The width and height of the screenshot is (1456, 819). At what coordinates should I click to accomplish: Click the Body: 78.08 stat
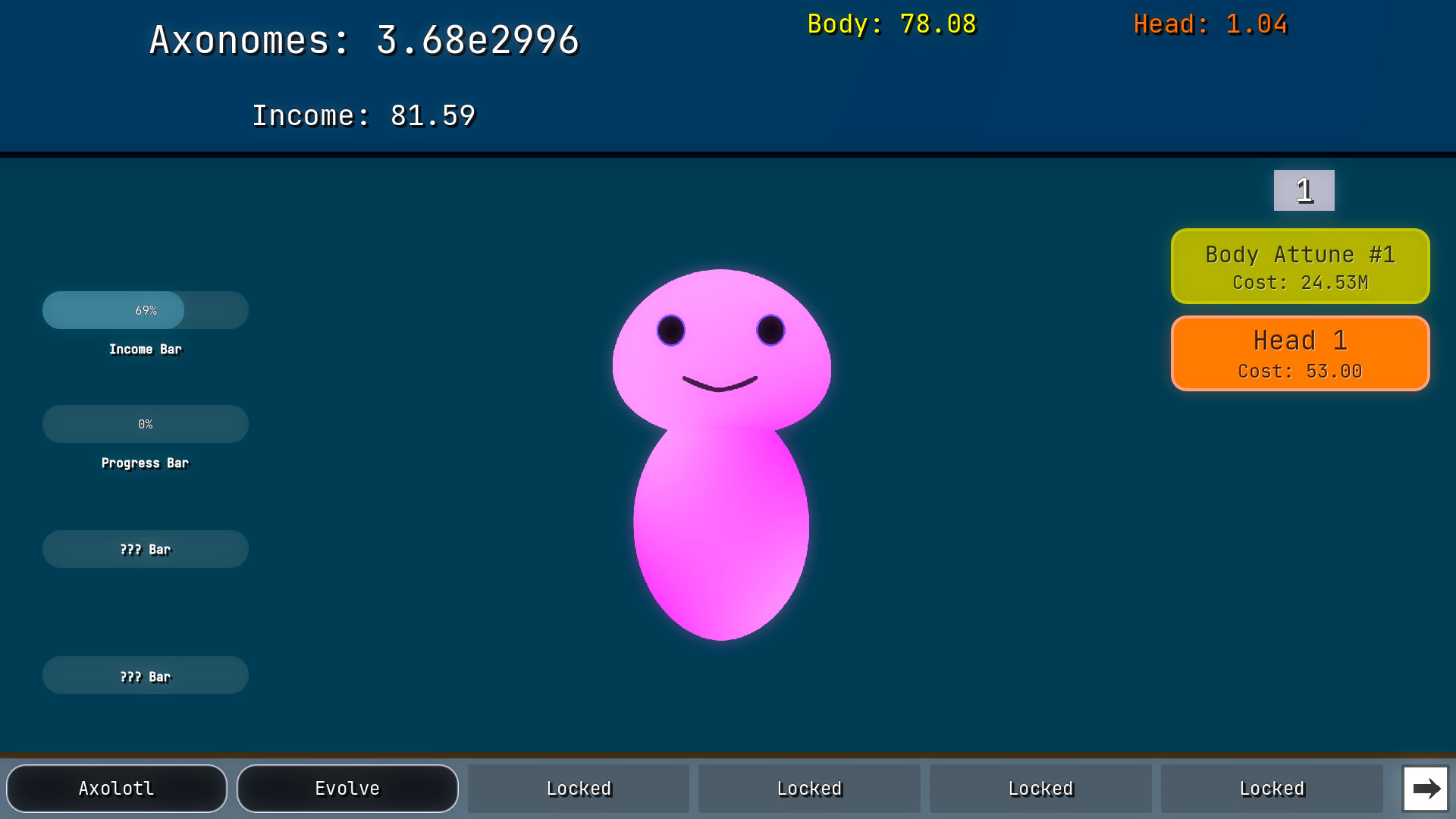tap(892, 24)
